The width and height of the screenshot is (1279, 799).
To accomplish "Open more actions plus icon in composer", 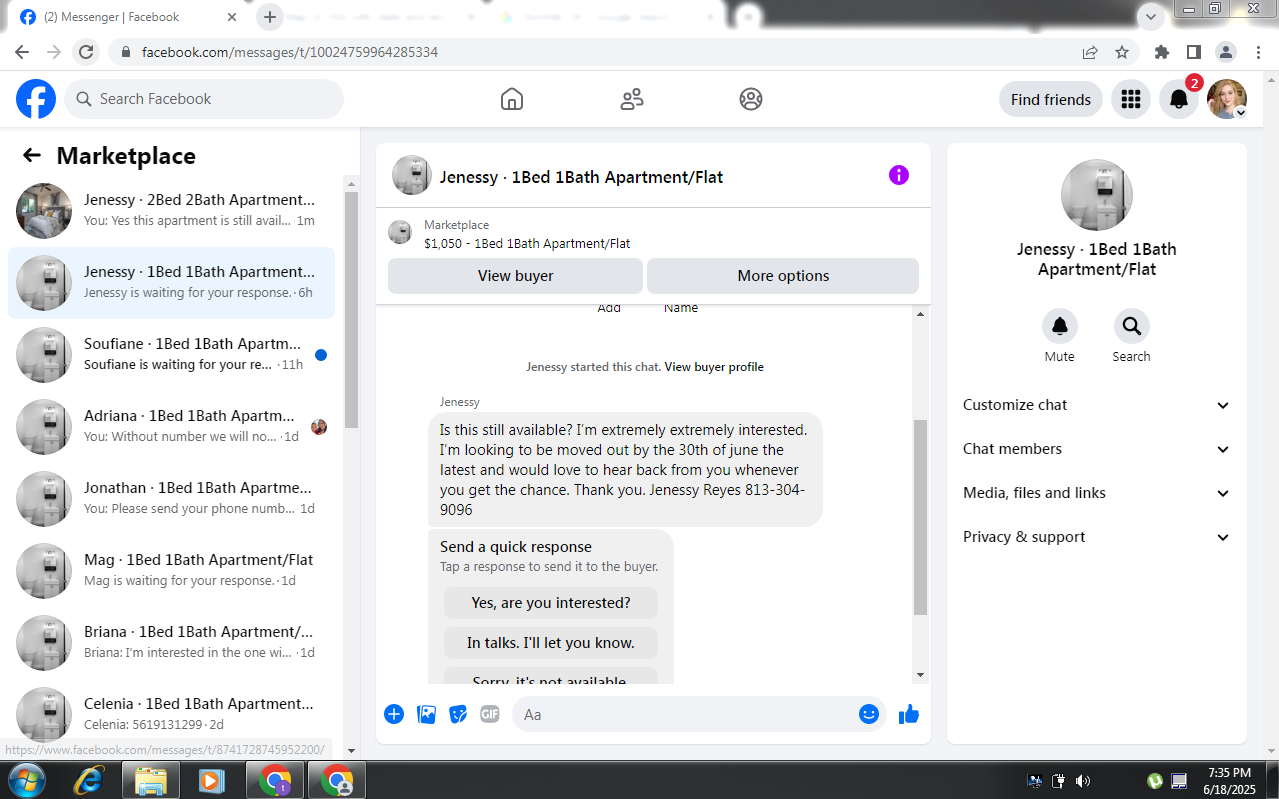I will coord(394,714).
